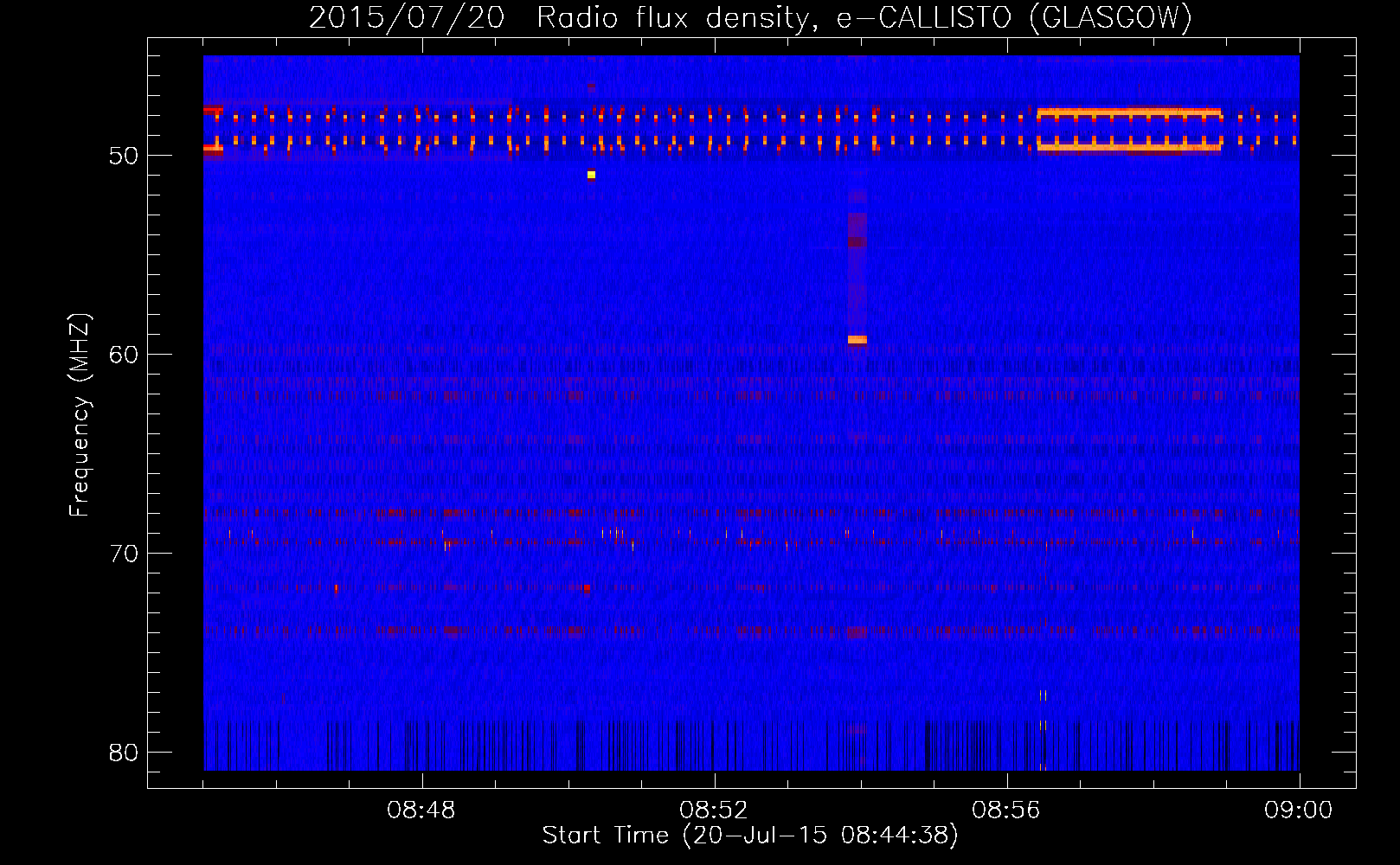Click the 08:56 time axis label
Viewport: 1400px width, 865px height.
(x=1006, y=811)
